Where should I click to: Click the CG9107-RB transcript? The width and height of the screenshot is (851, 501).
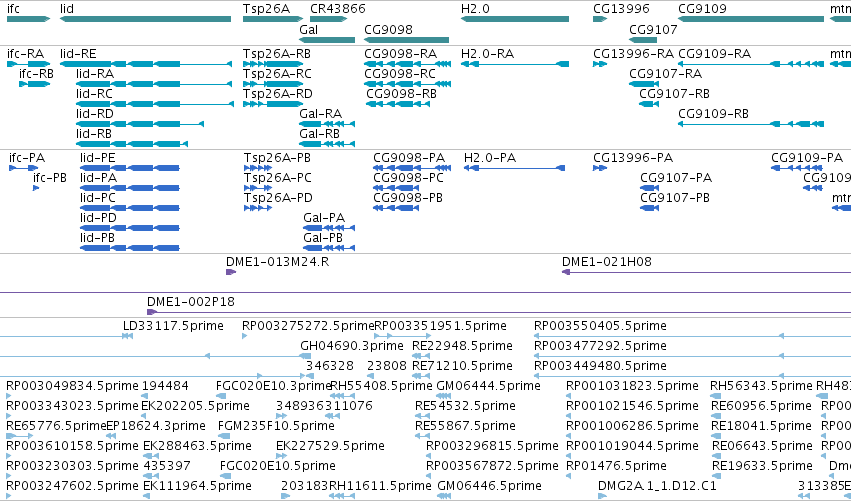[x=649, y=104]
